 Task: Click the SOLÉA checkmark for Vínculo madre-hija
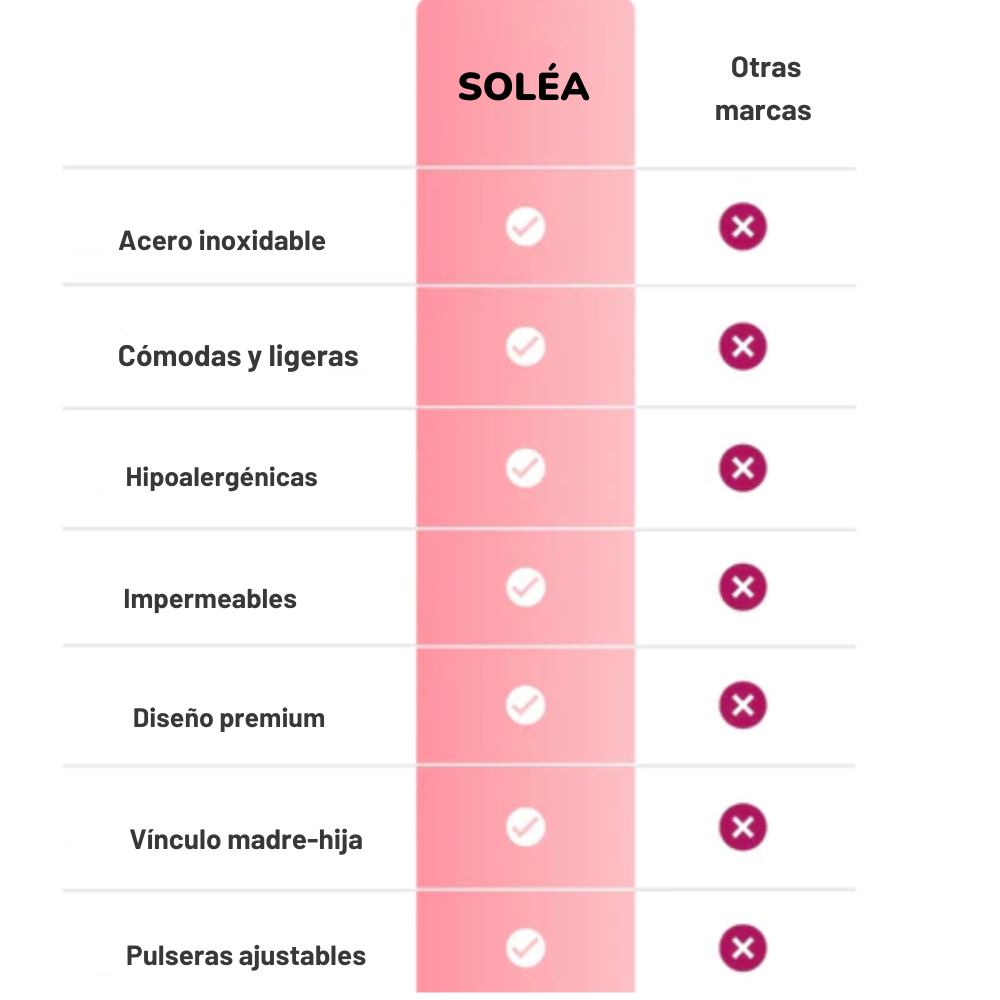click(525, 827)
